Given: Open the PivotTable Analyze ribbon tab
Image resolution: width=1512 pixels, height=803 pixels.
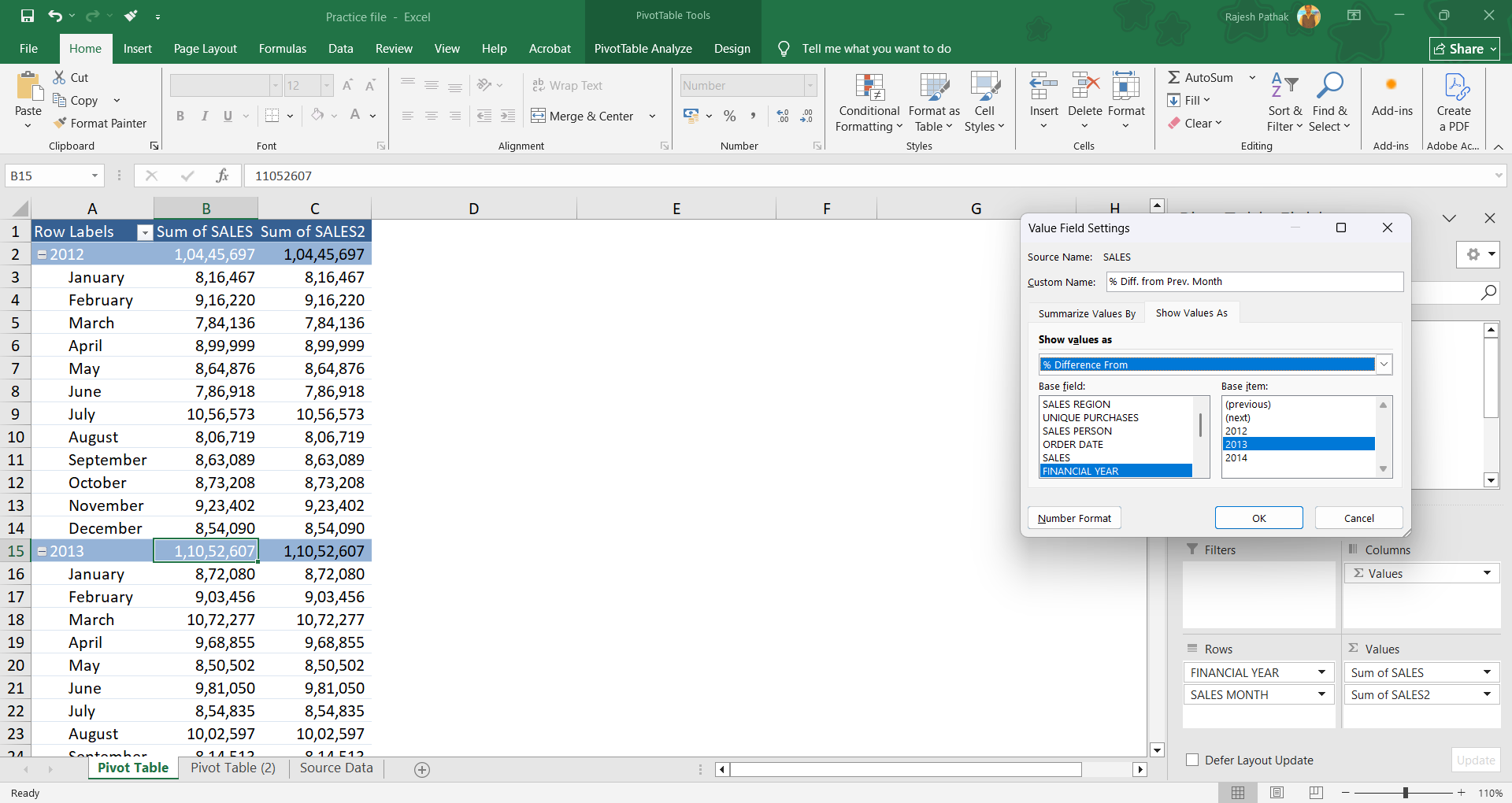Looking at the screenshot, I should point(643,49).
